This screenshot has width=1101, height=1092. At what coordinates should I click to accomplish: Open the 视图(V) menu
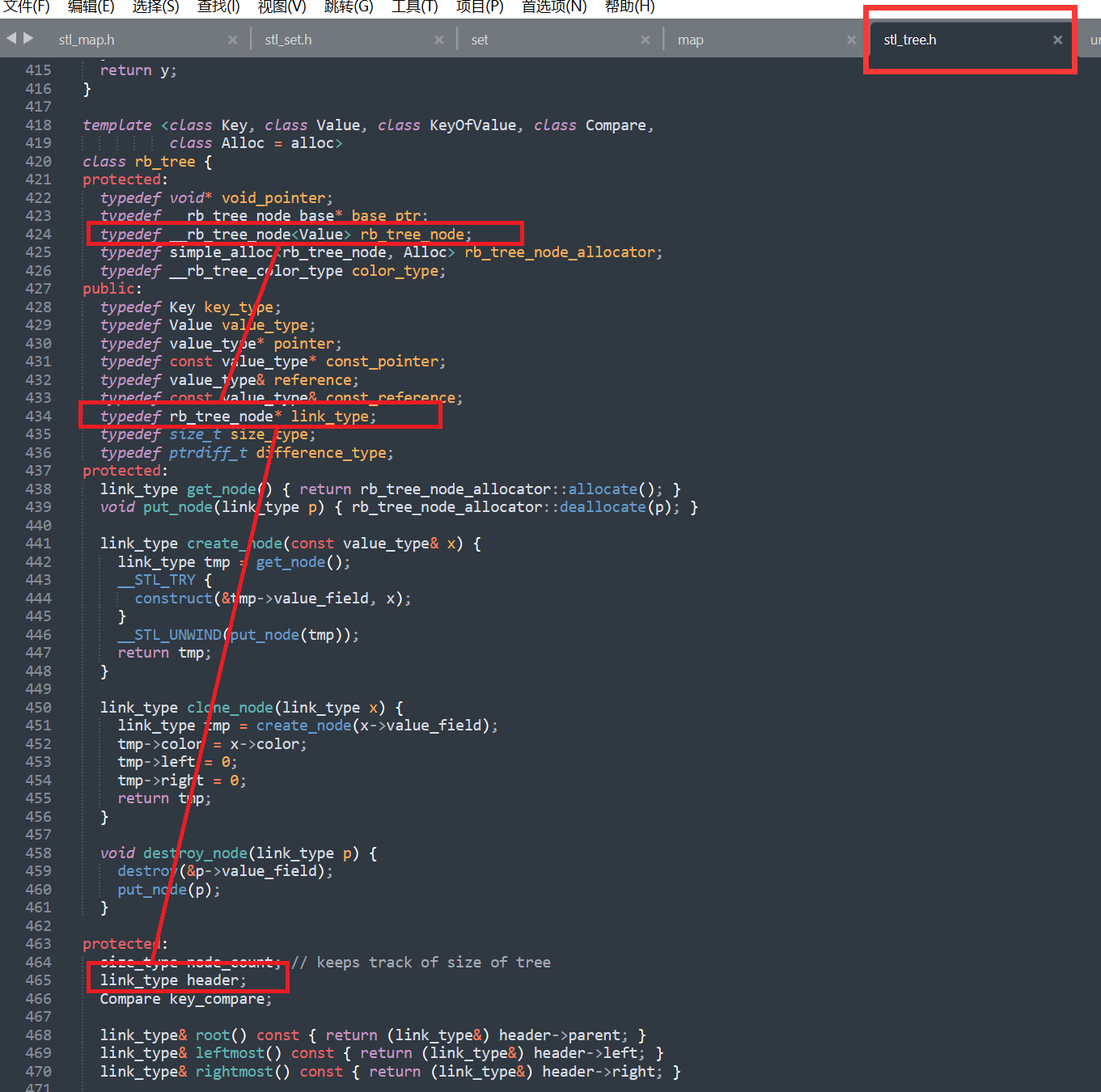tap(282, 6)
